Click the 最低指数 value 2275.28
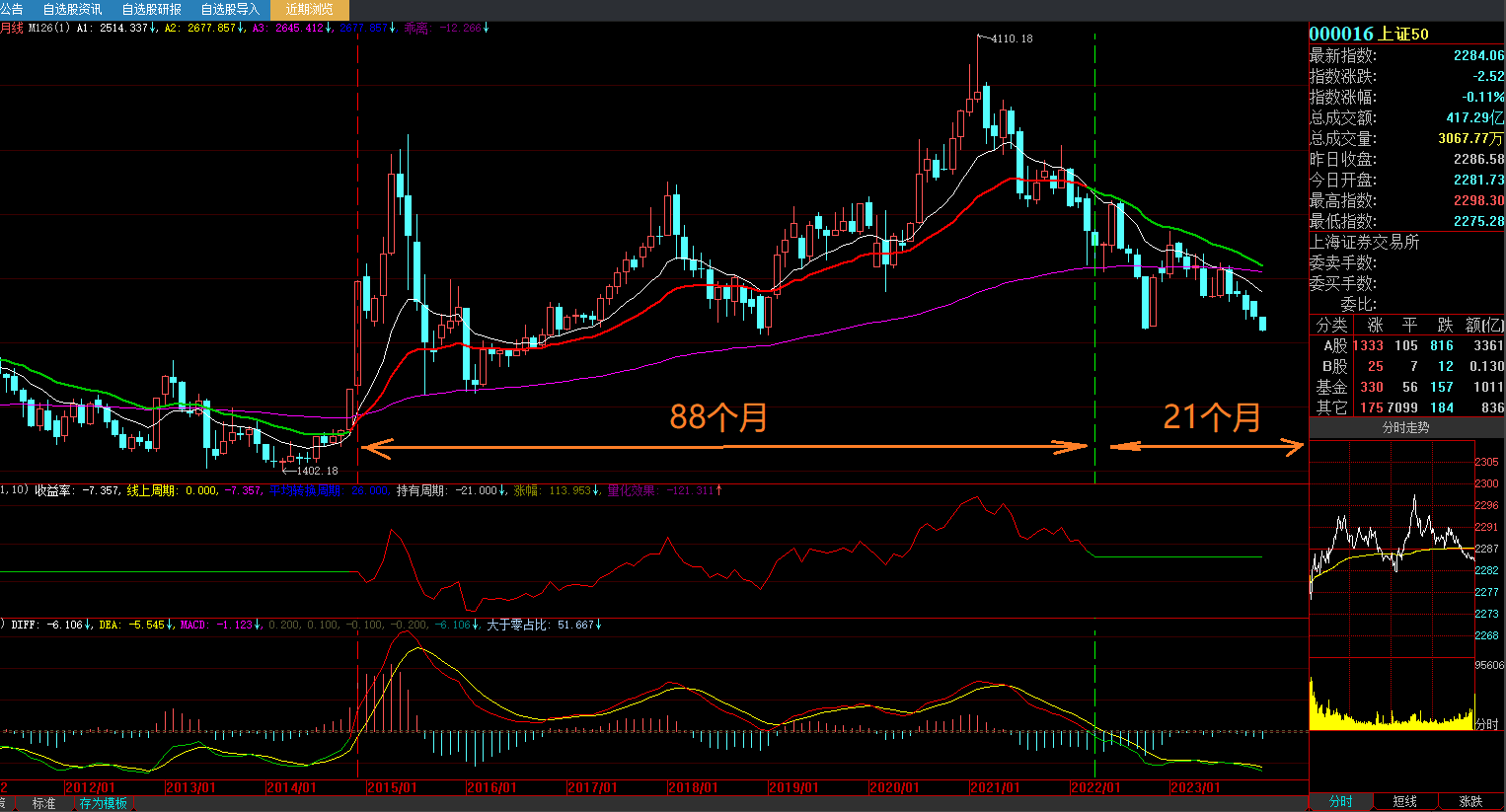 pyautogui.click(x=1478, y=221)
